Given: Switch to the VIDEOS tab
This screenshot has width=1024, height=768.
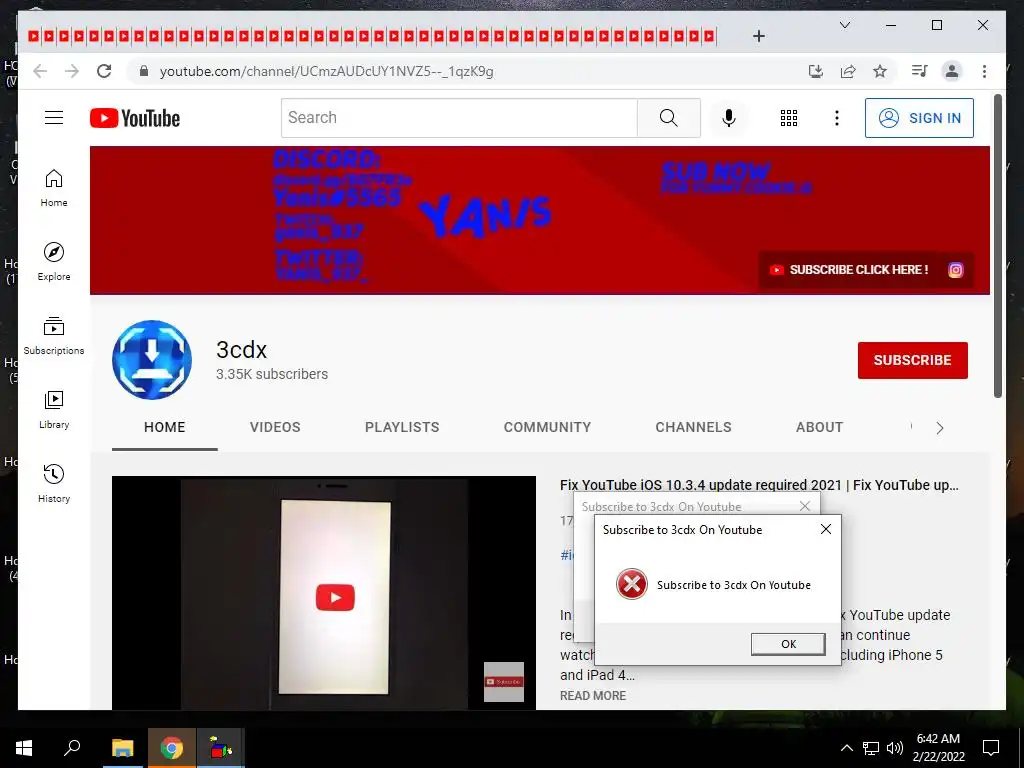Looking at the screenshot, I should [275, 427].
